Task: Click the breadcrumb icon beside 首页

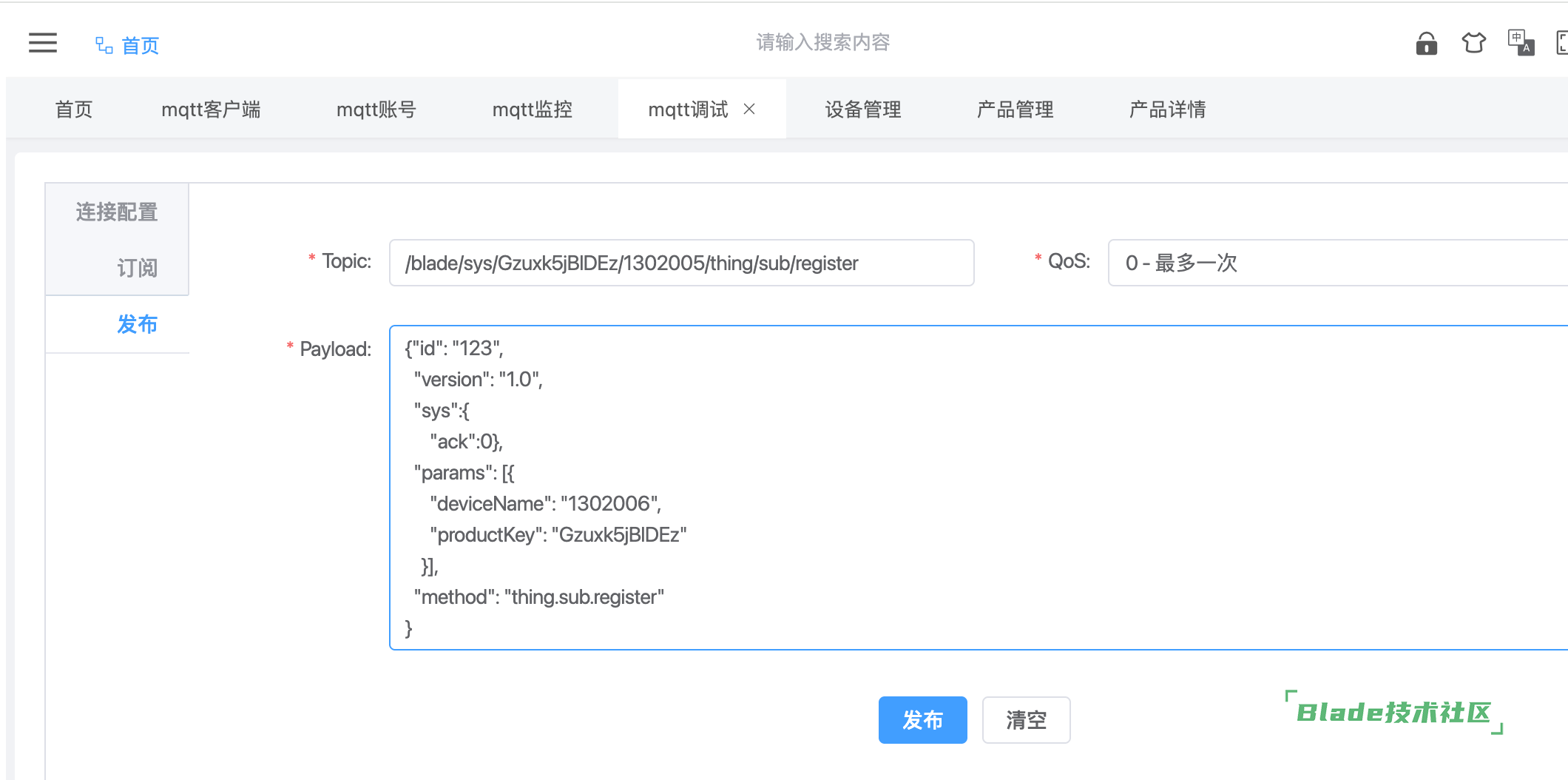Action: (x=104, y=46)
